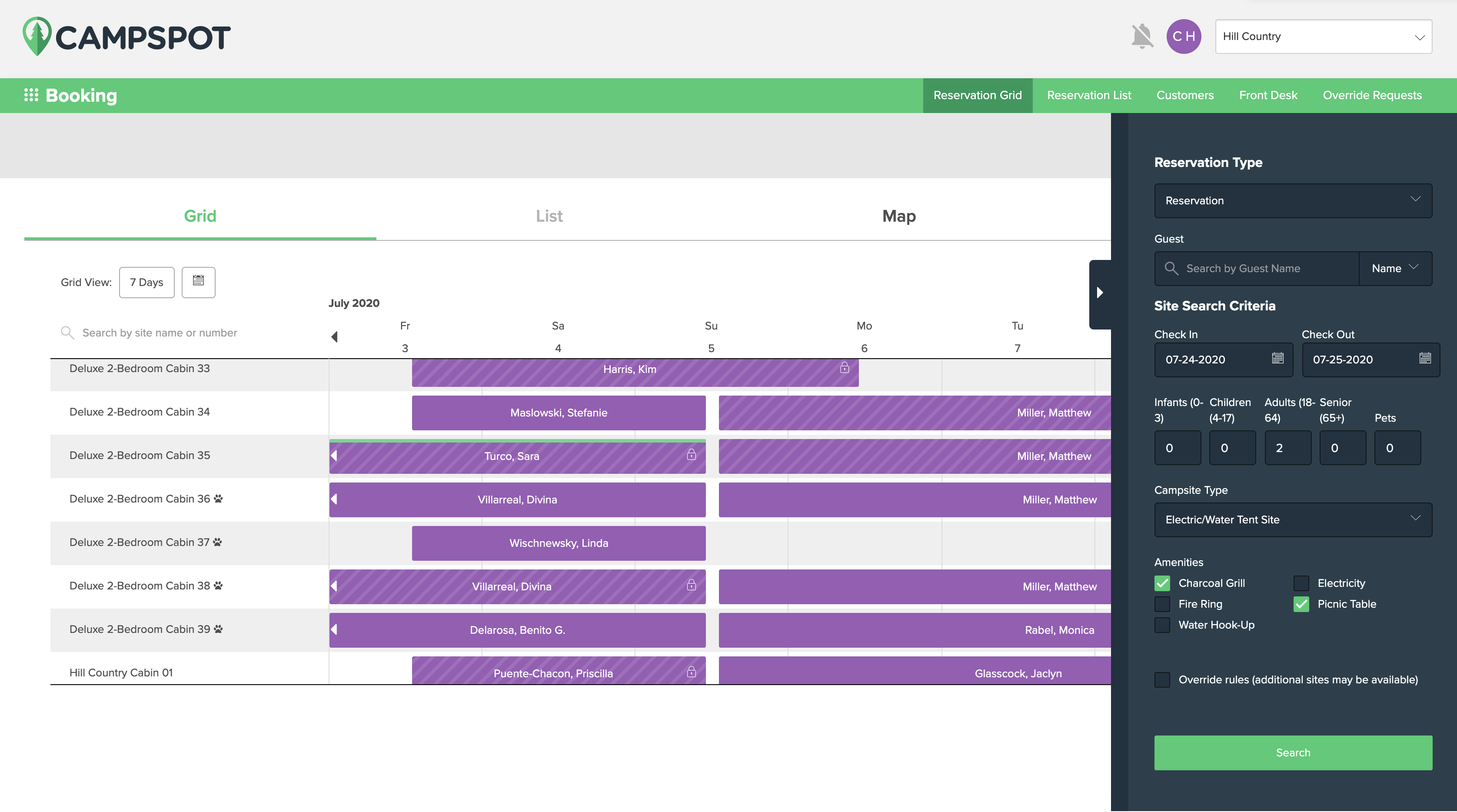Uncheck the Charcoal Grill amenity
The image size is (1457, 812).
pos(1162,583)
